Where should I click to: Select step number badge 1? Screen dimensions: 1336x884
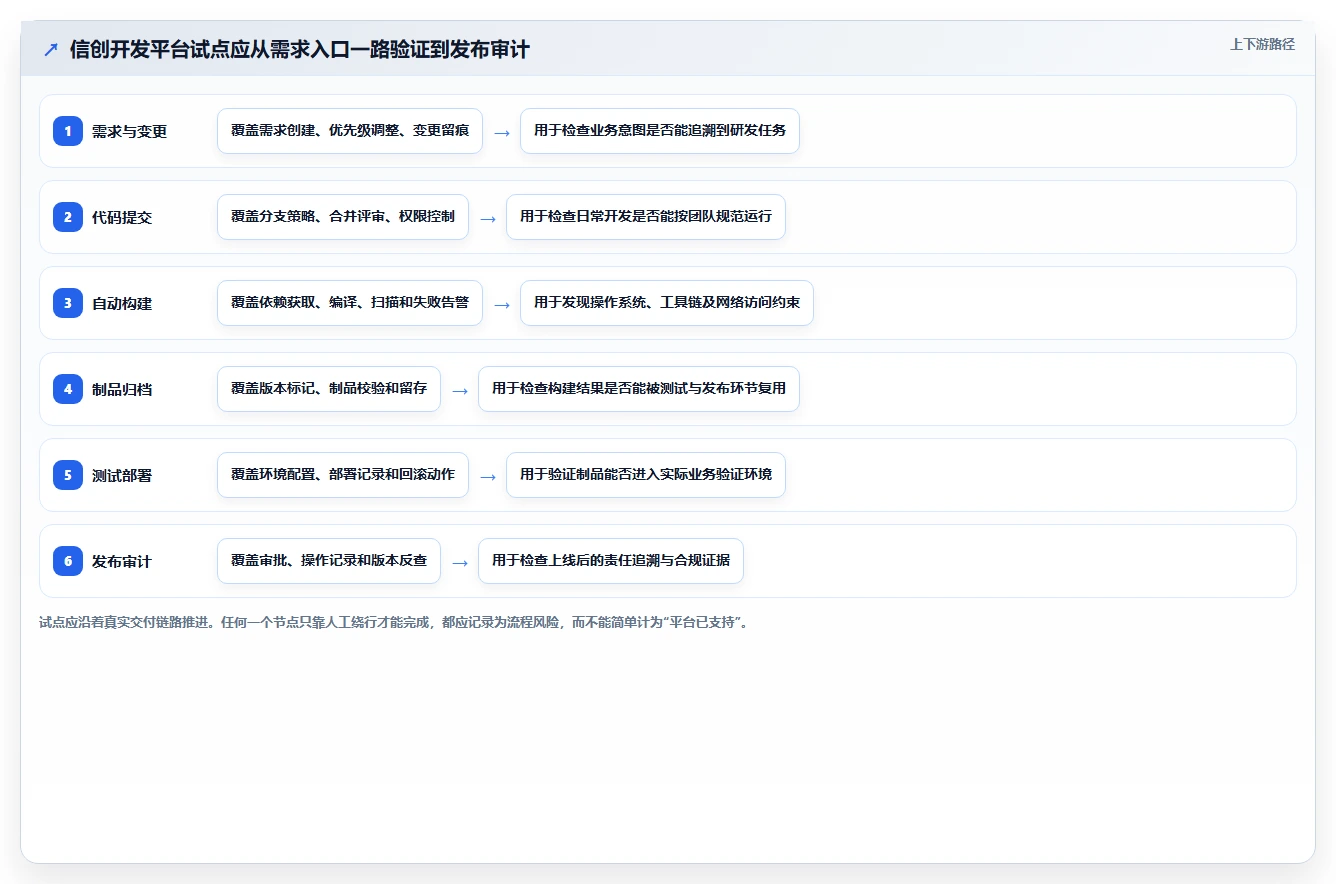tap(68, 131)
